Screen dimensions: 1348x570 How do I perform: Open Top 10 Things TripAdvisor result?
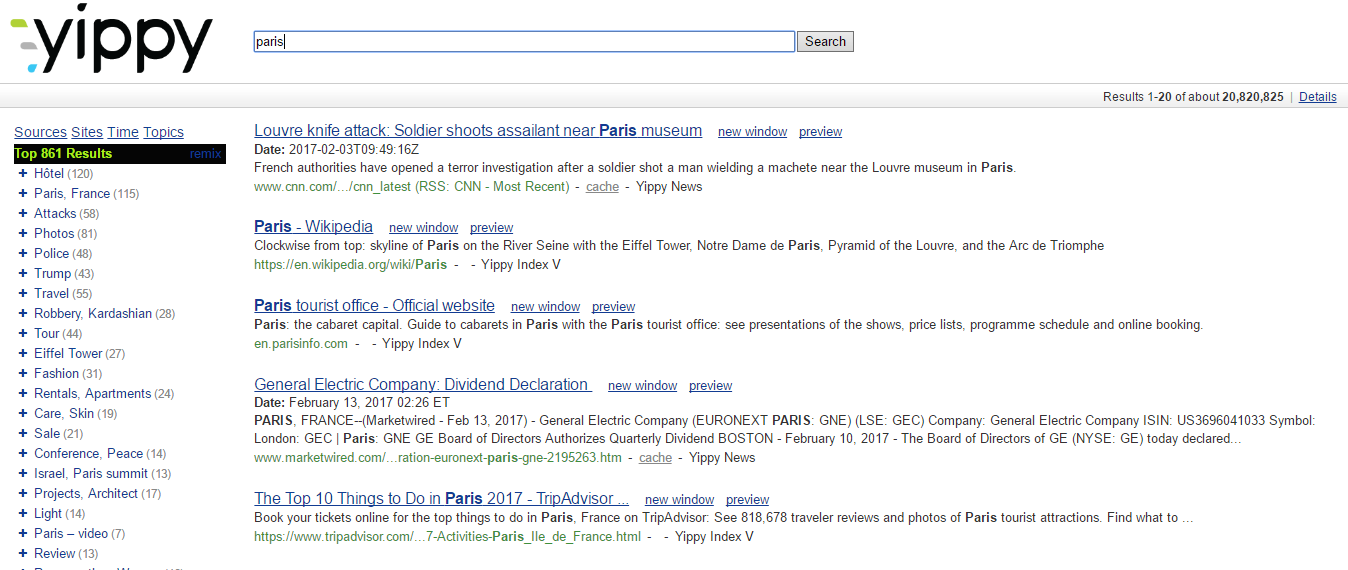[441, 499]
